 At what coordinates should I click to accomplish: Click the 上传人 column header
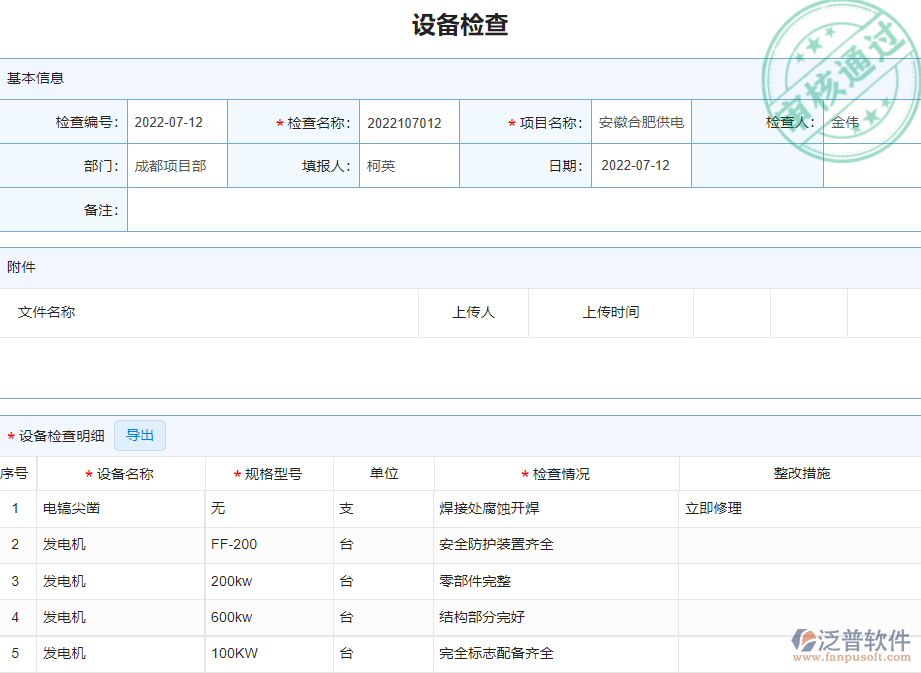tap(473, 312)
